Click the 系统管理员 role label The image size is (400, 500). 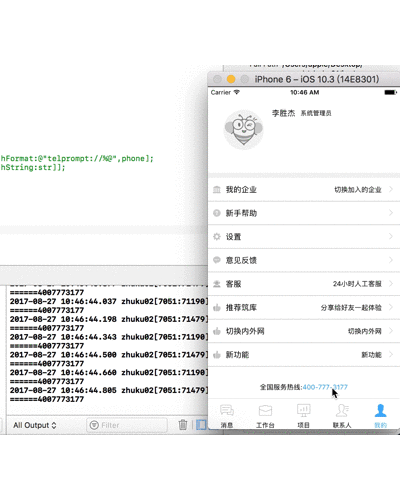[316, 113]
